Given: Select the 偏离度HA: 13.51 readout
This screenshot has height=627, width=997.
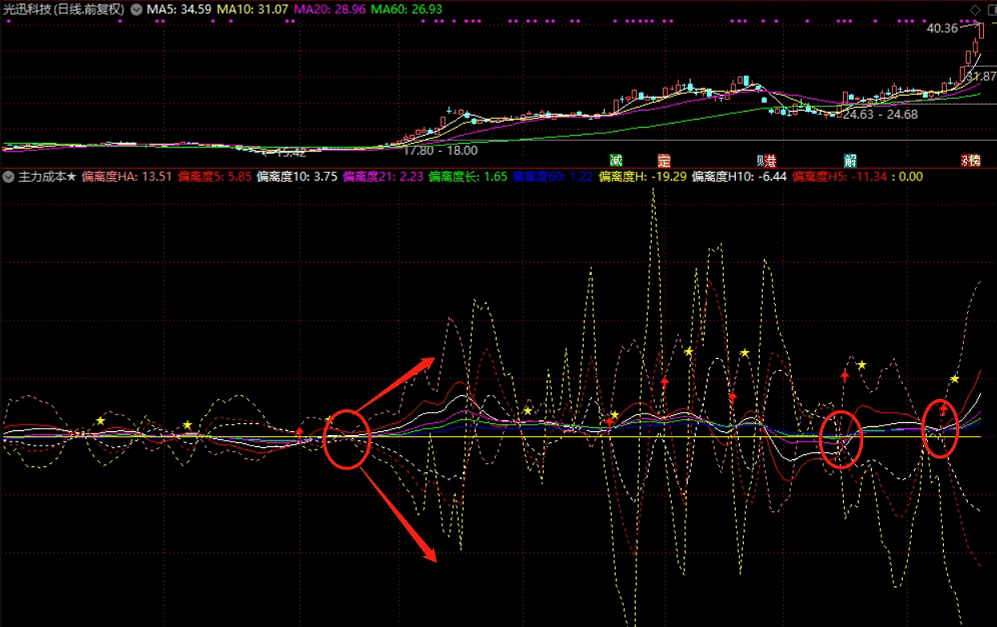Looking at the screenshot, I should (127, 177).
